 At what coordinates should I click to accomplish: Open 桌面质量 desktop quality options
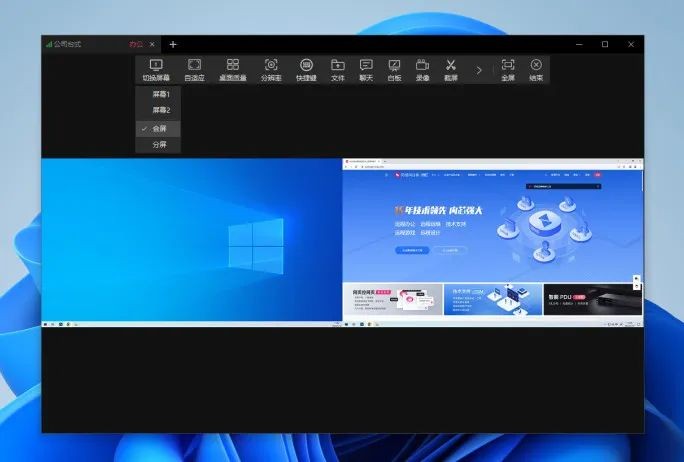(x=233, y=70)
